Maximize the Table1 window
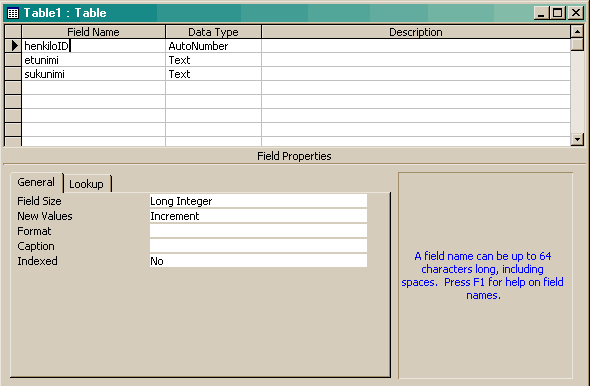The height and width of the screenshot is (386, 590). coord(558,13)
